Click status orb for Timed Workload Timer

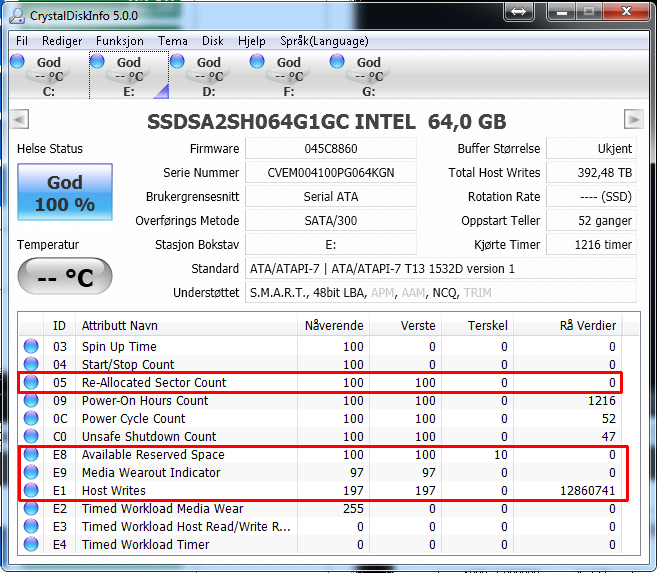(x=31, y=544)
